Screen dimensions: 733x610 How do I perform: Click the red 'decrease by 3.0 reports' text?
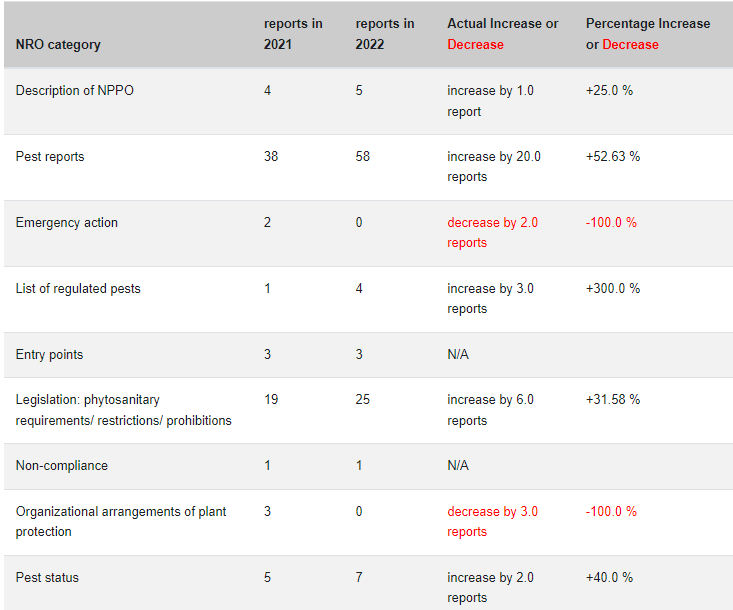click(492, 521)
